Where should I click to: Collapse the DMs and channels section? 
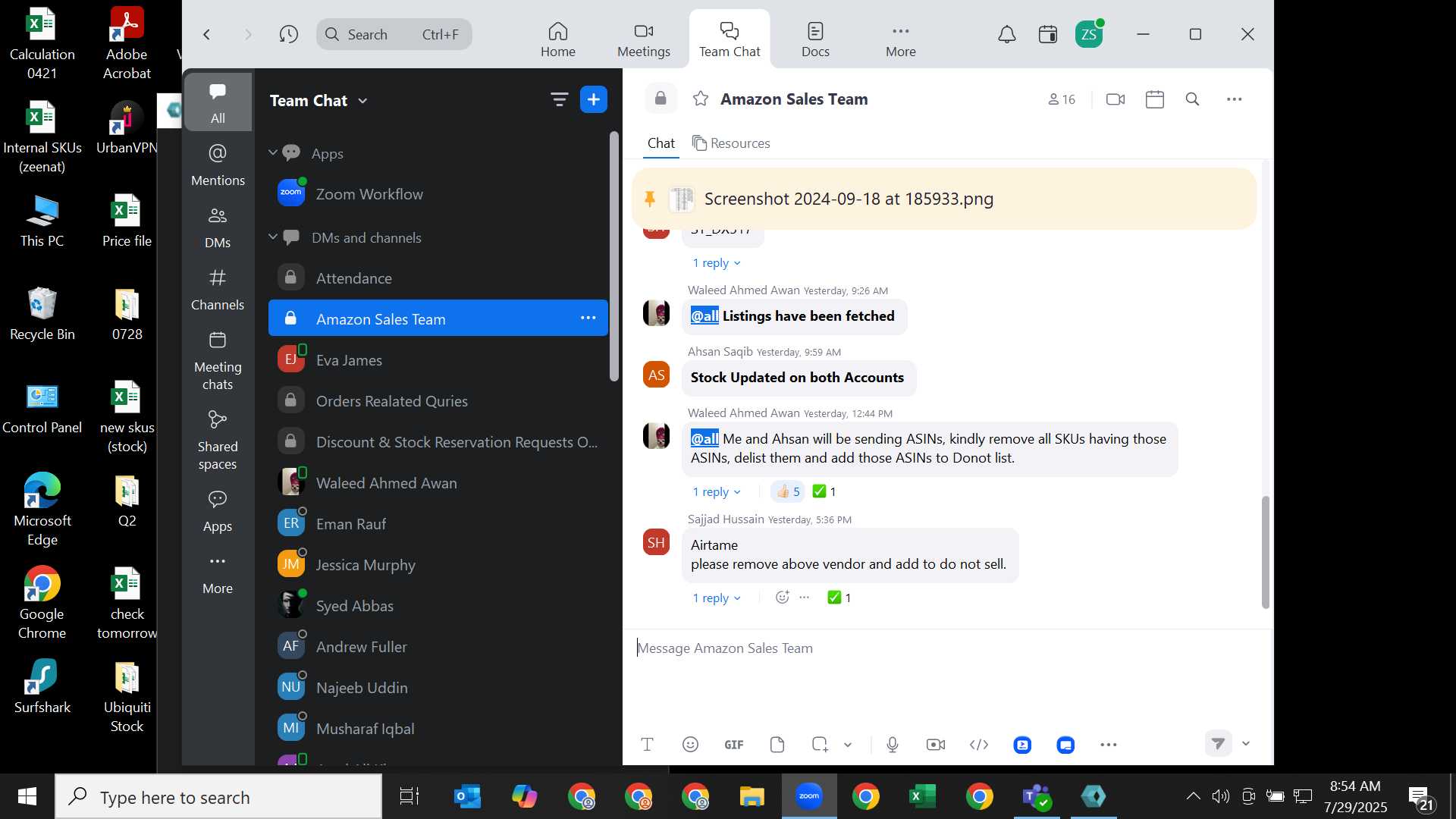273,237
